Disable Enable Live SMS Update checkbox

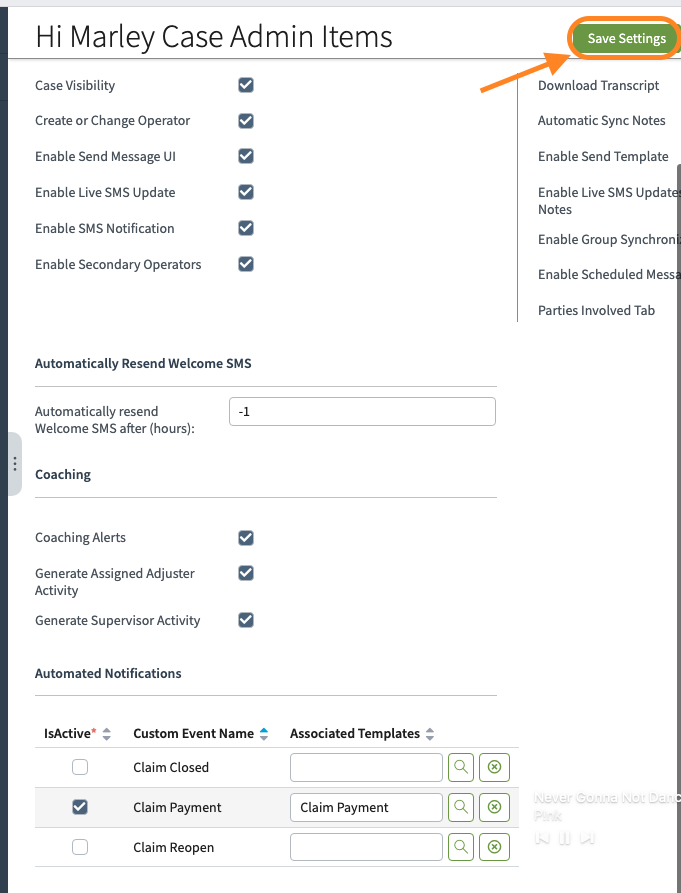coord(246,192)
